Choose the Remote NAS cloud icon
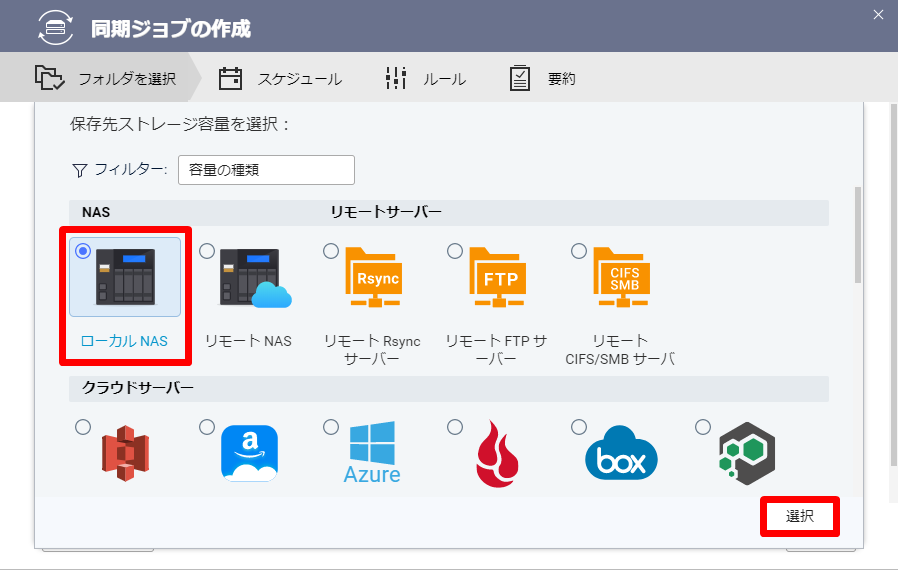Image resolution: width=898 pixels, height=571 pixels. [255, 278]
